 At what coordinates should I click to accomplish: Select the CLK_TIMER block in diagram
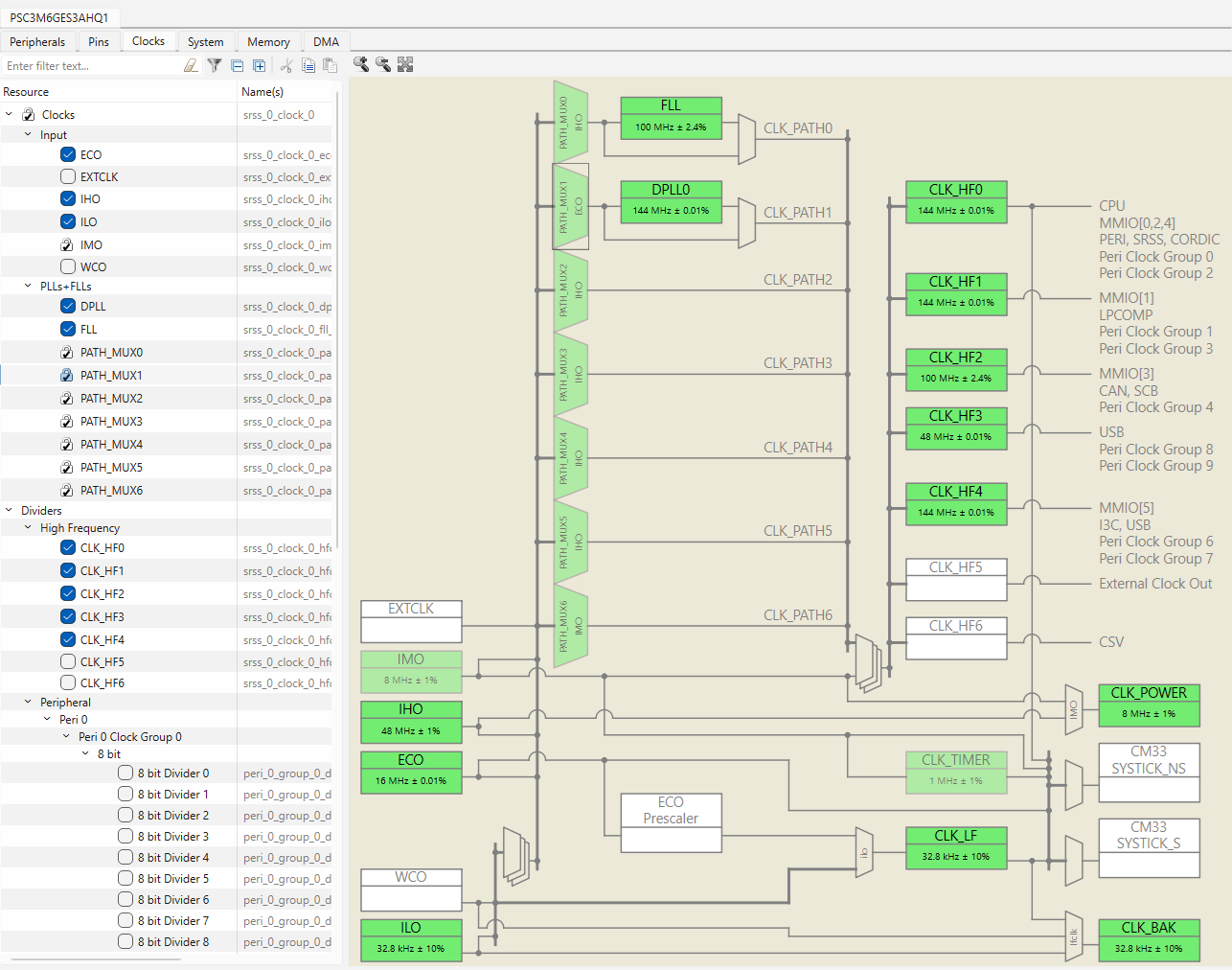click(x=956, y=773)
